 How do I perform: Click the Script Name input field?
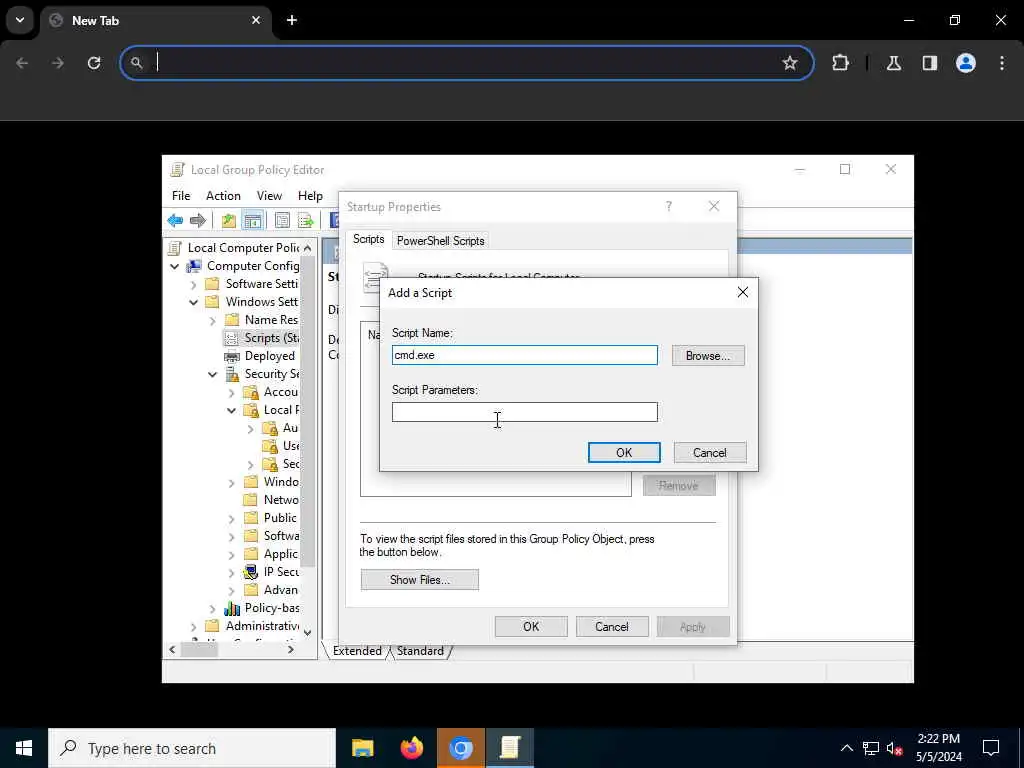[524, 355]
